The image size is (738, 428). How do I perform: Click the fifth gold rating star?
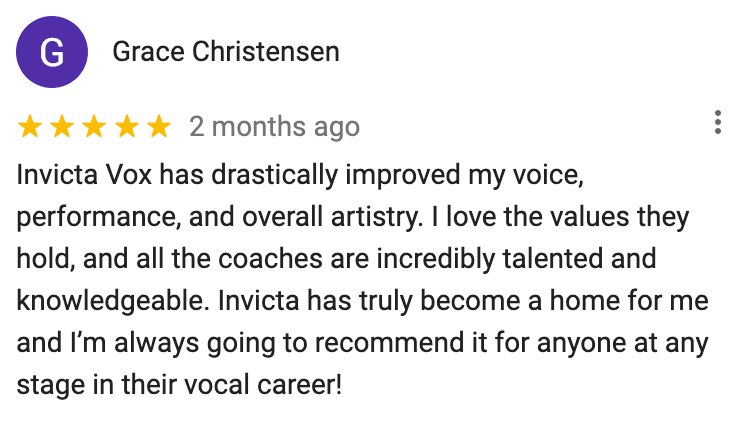[158, 127]
